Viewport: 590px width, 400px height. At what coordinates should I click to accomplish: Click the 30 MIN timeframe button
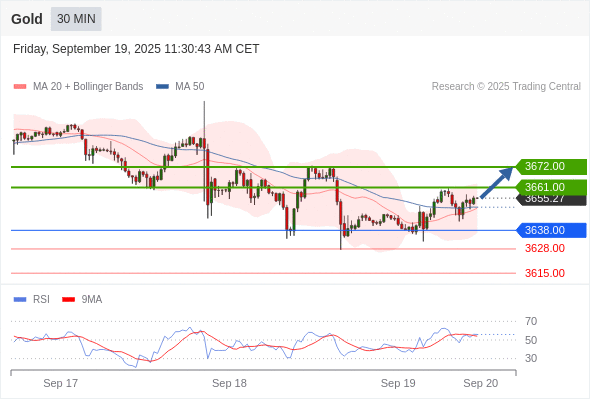[x=76, y=19]
